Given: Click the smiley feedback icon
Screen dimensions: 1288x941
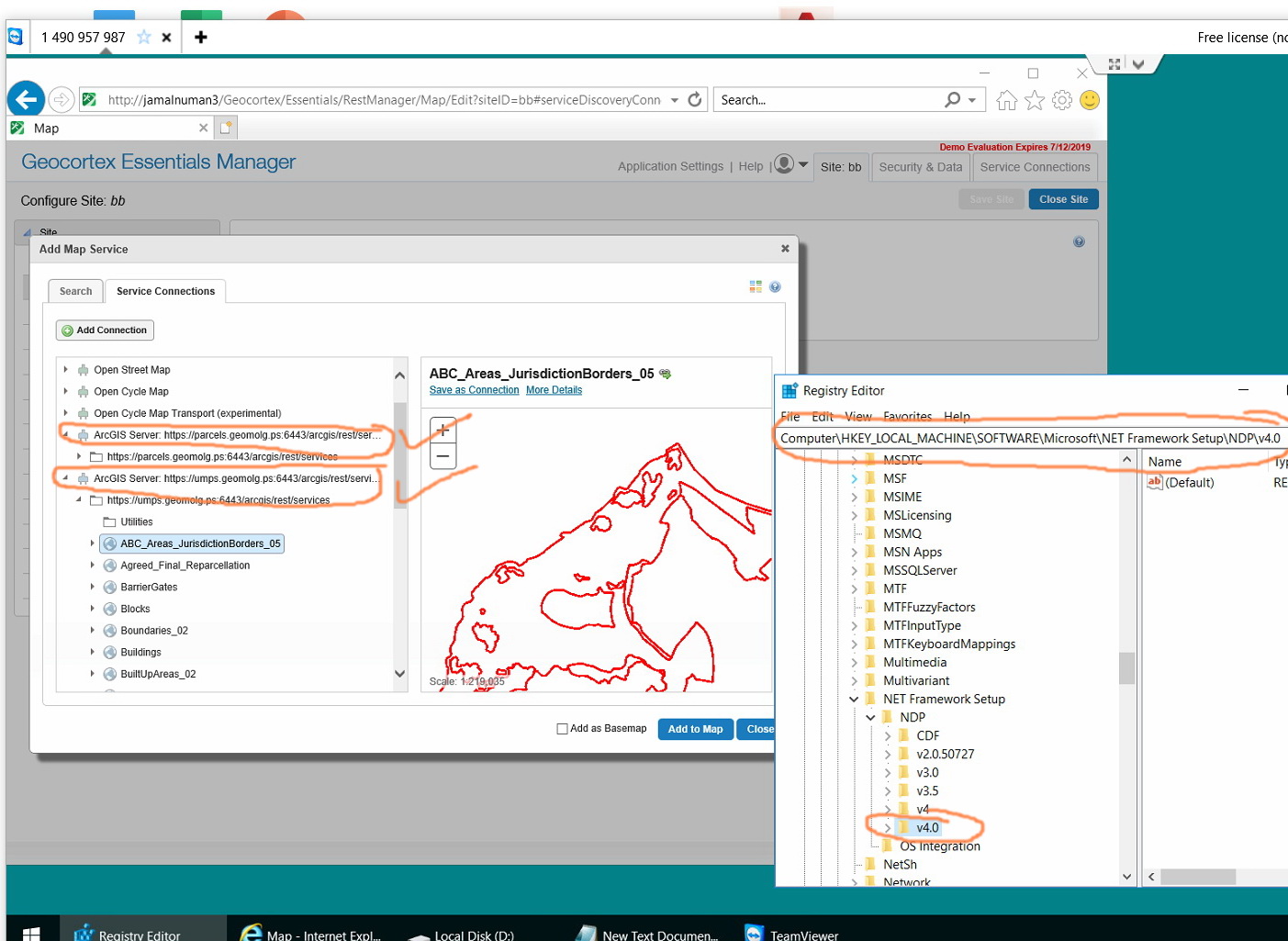Looking at the screenshot, I should [1090, 100].
